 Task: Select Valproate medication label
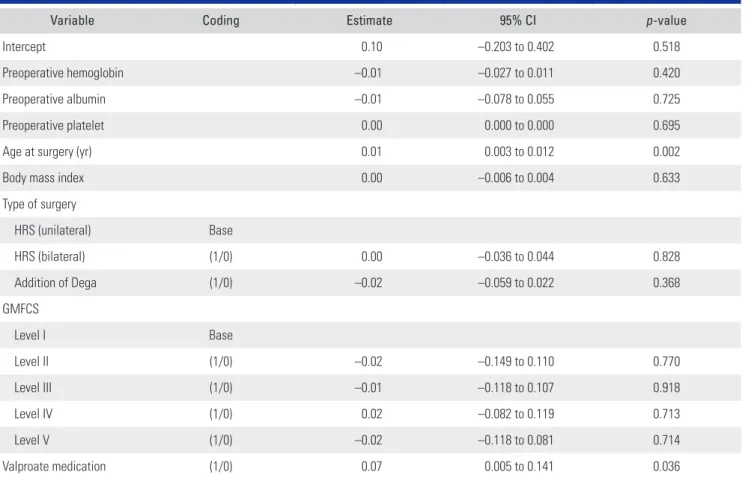click(54, 466)
